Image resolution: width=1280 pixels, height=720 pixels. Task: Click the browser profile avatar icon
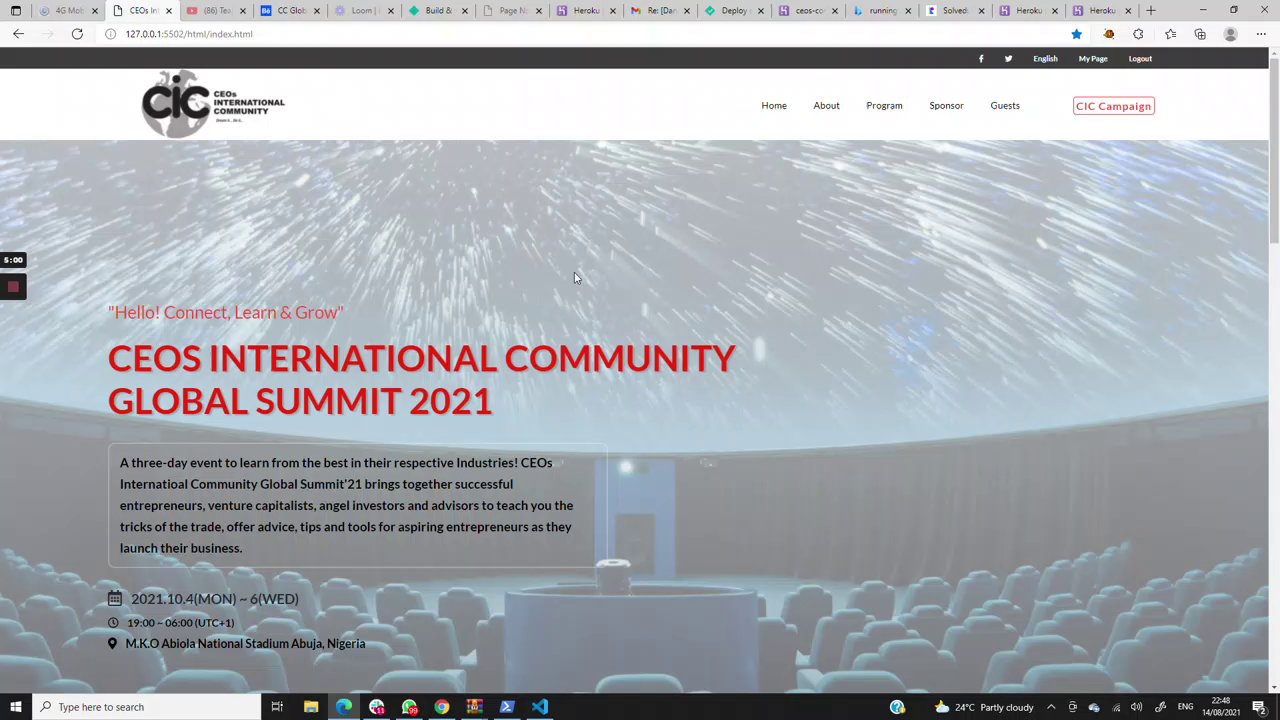click(x=1230, y=34)
